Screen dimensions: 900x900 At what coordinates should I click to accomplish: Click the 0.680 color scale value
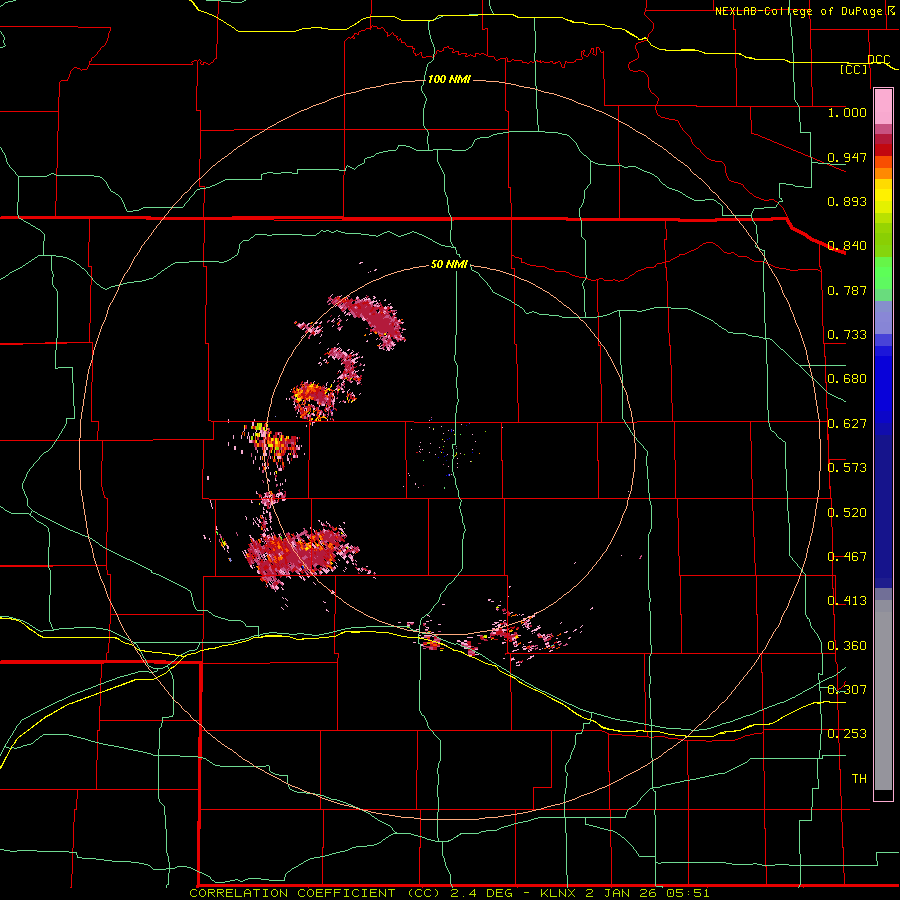[x=847, y=379]
